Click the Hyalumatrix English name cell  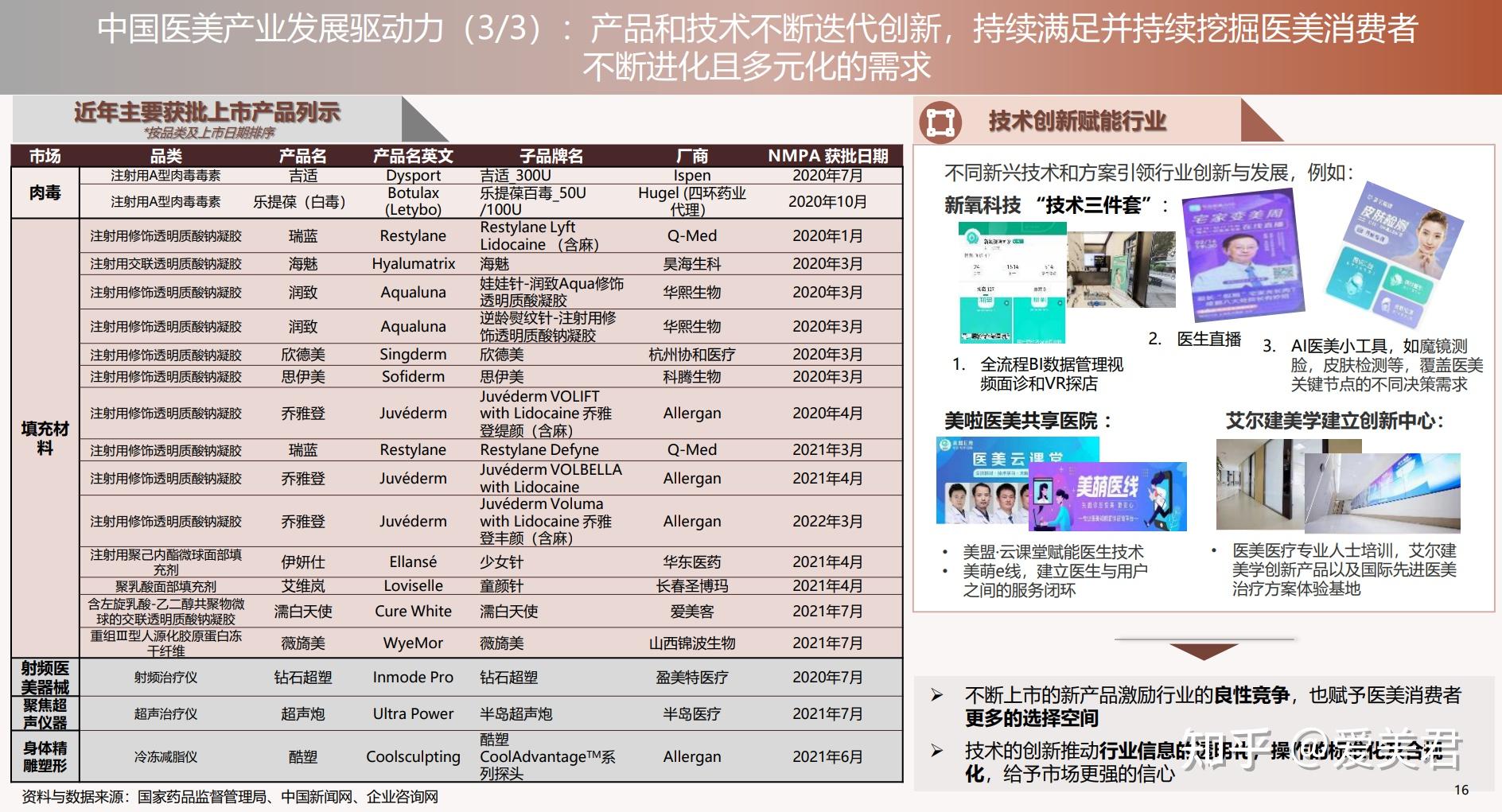[x=413, y=263]
